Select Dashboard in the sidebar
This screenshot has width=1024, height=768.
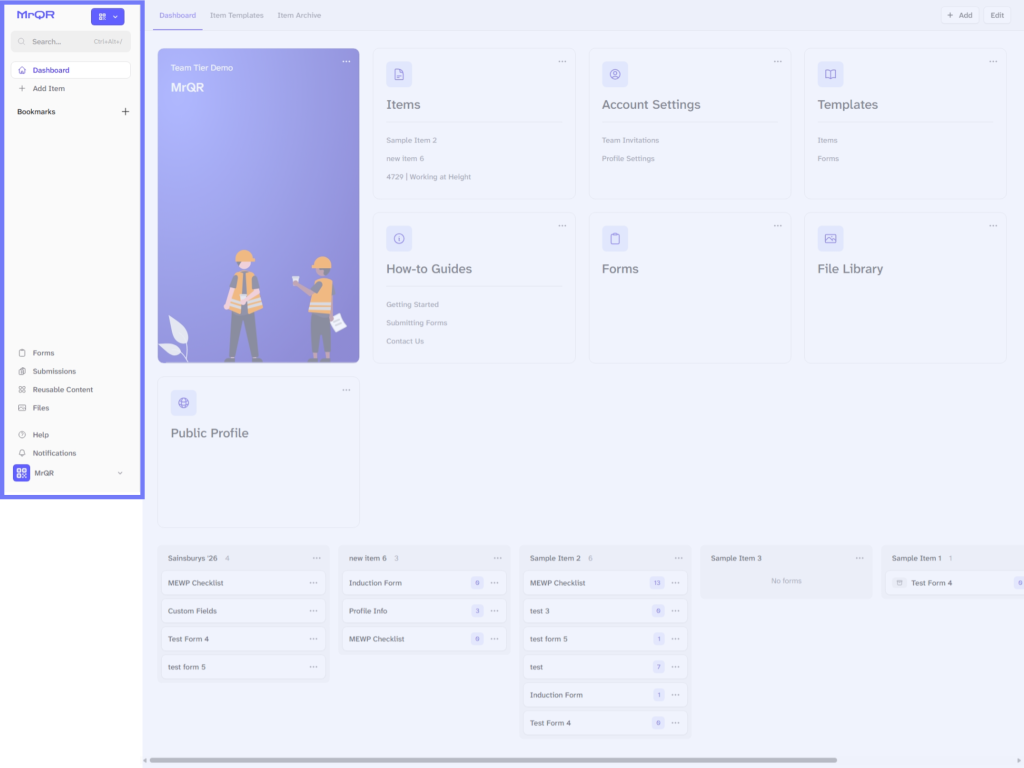coord(71,70)
